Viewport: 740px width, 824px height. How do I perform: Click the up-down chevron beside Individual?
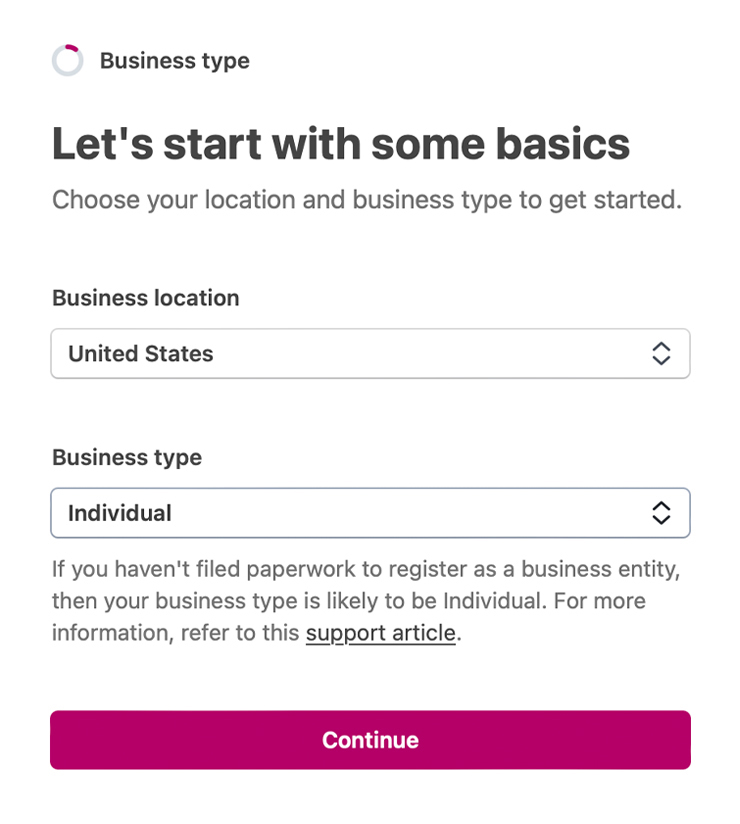click(660, 513)
